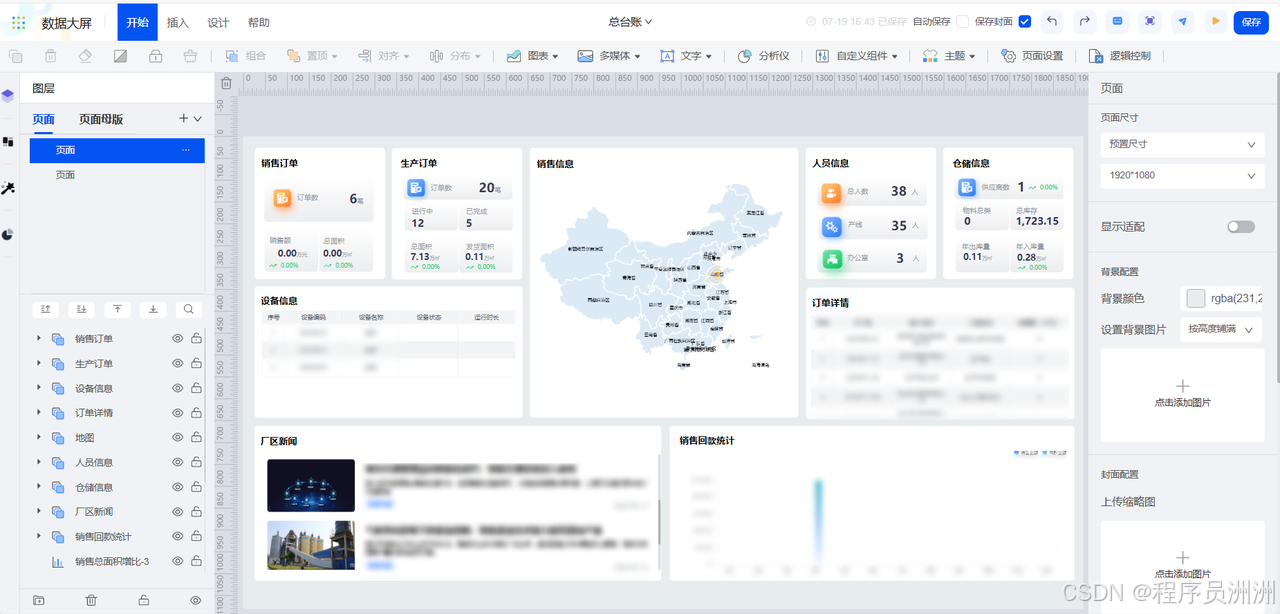Add a new page with plus icon

click(x=183, y=119)
